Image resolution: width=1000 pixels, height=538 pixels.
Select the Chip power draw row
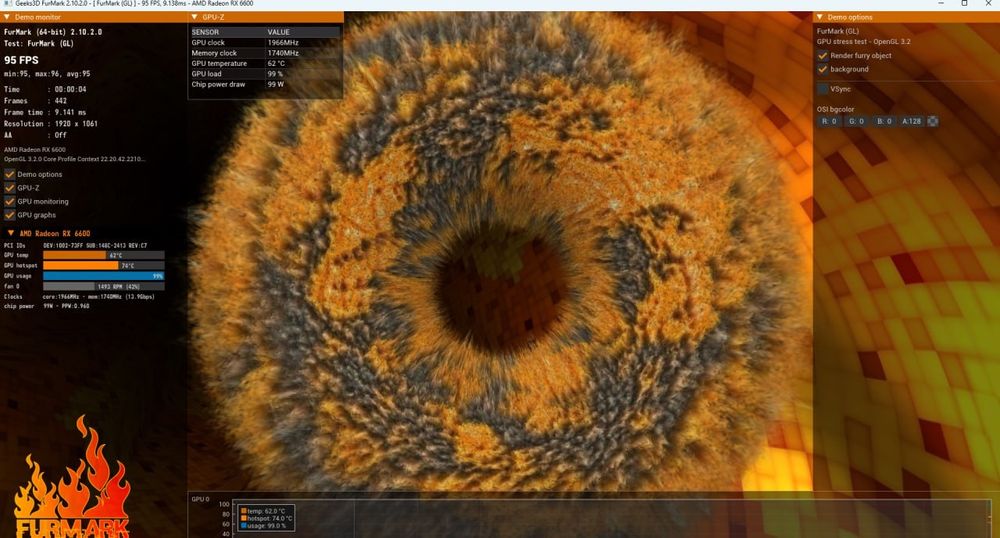pos(265,84)
